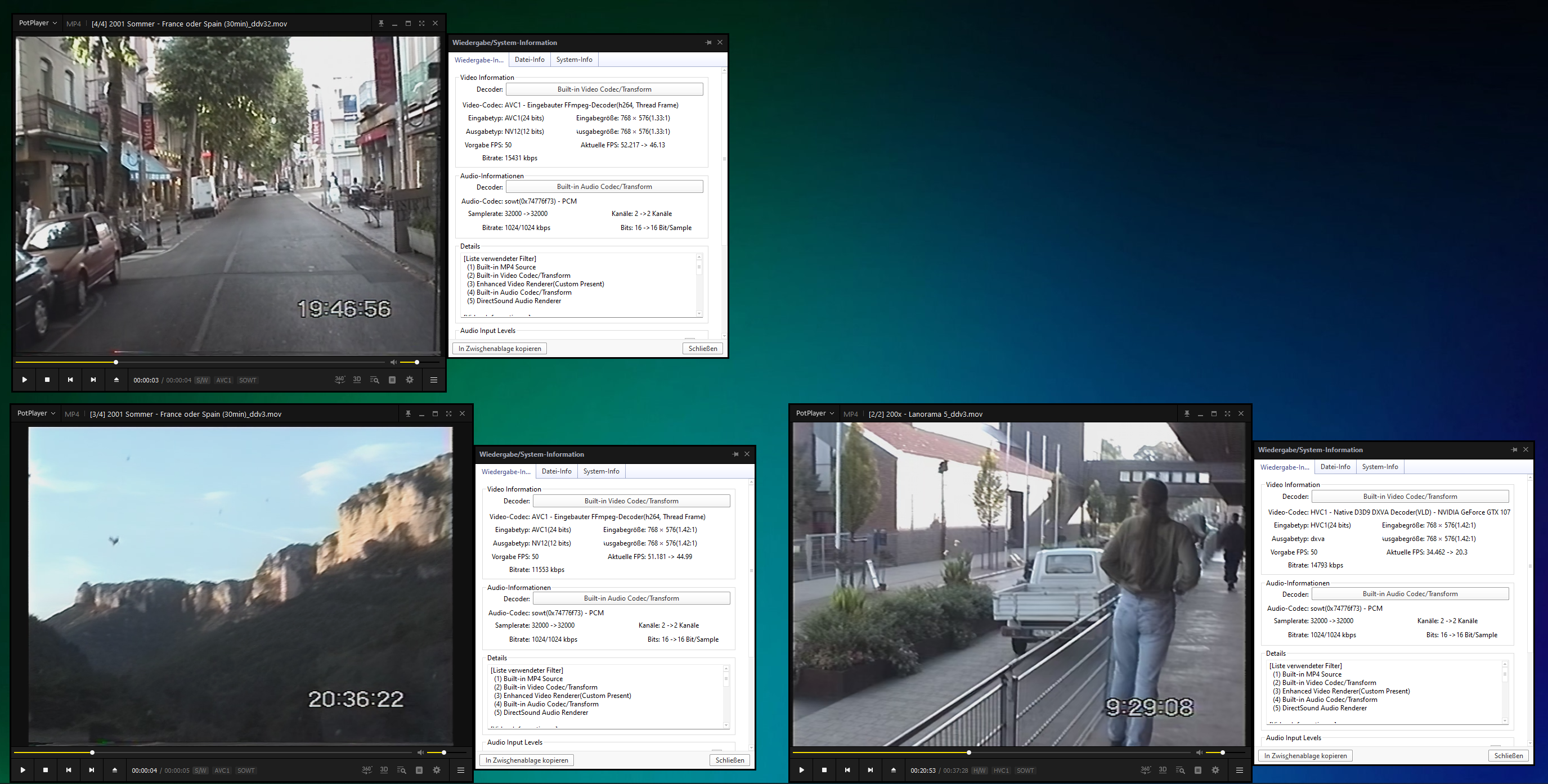Toggle H/W decoding badge in Lanorama player

click(x=980, y=771)
